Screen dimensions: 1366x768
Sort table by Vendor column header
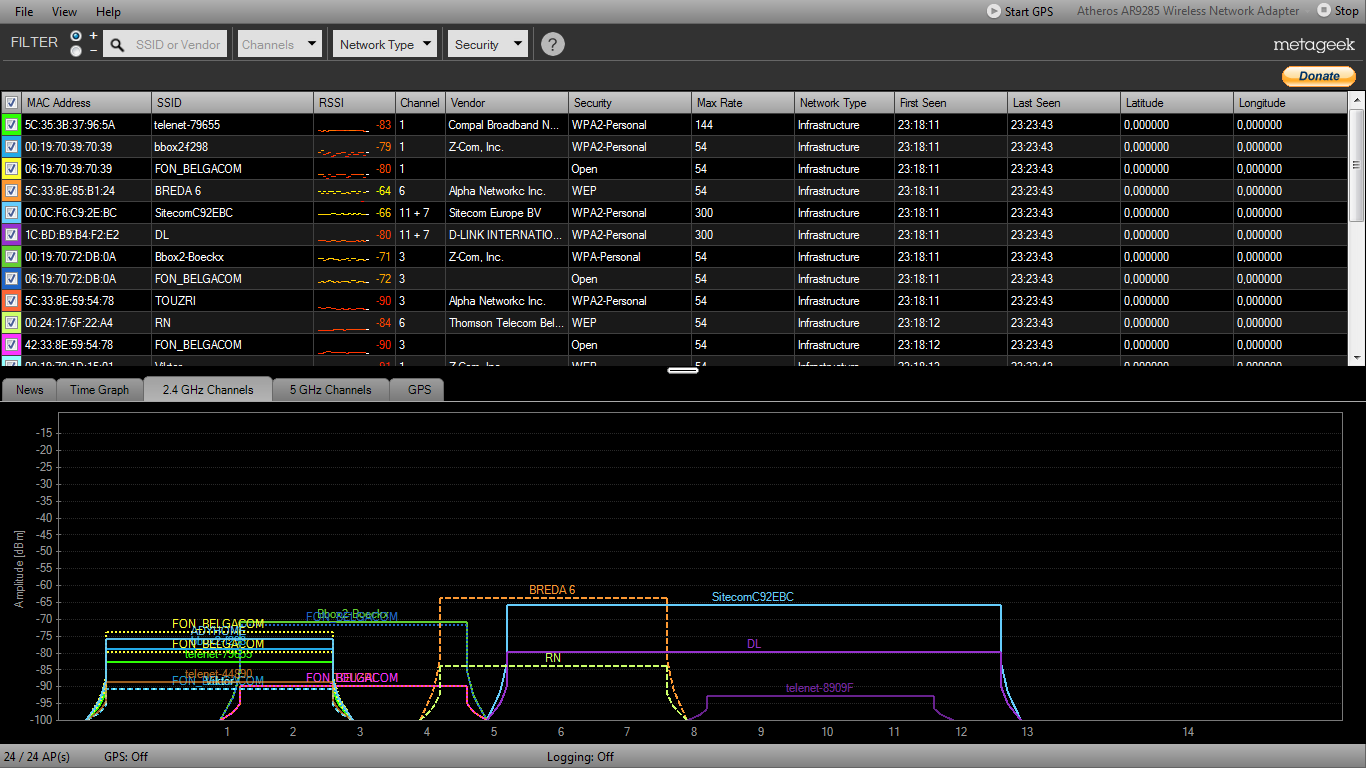pos(507,103)
